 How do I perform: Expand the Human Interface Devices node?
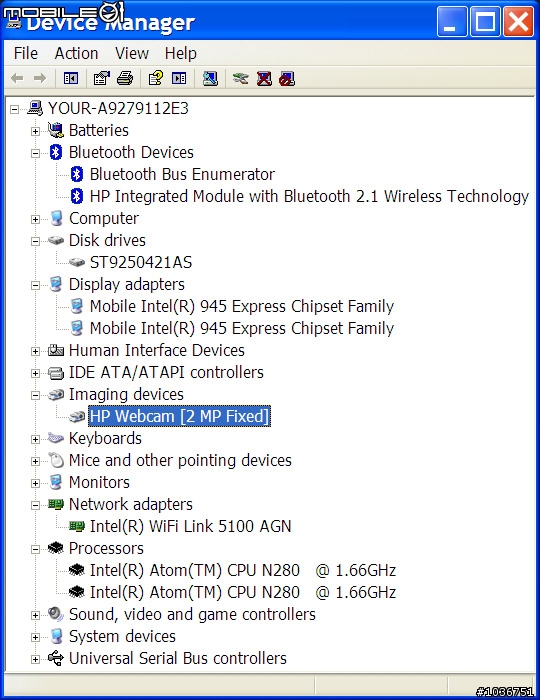(35, 351)
